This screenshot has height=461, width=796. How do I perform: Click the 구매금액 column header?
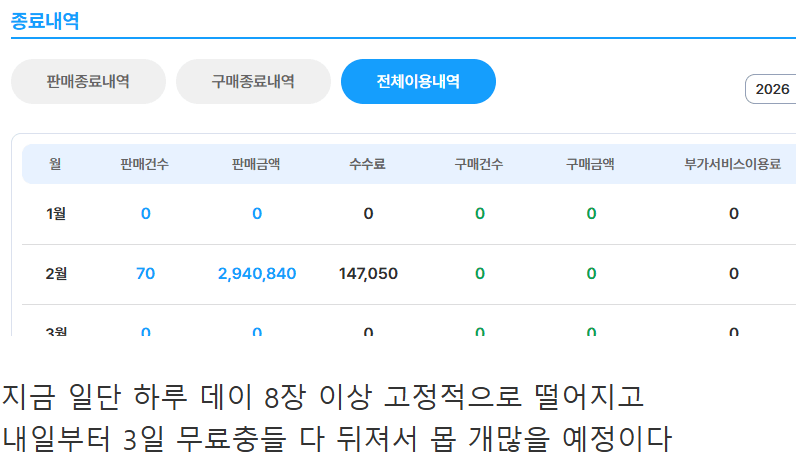tap(591, 164)
